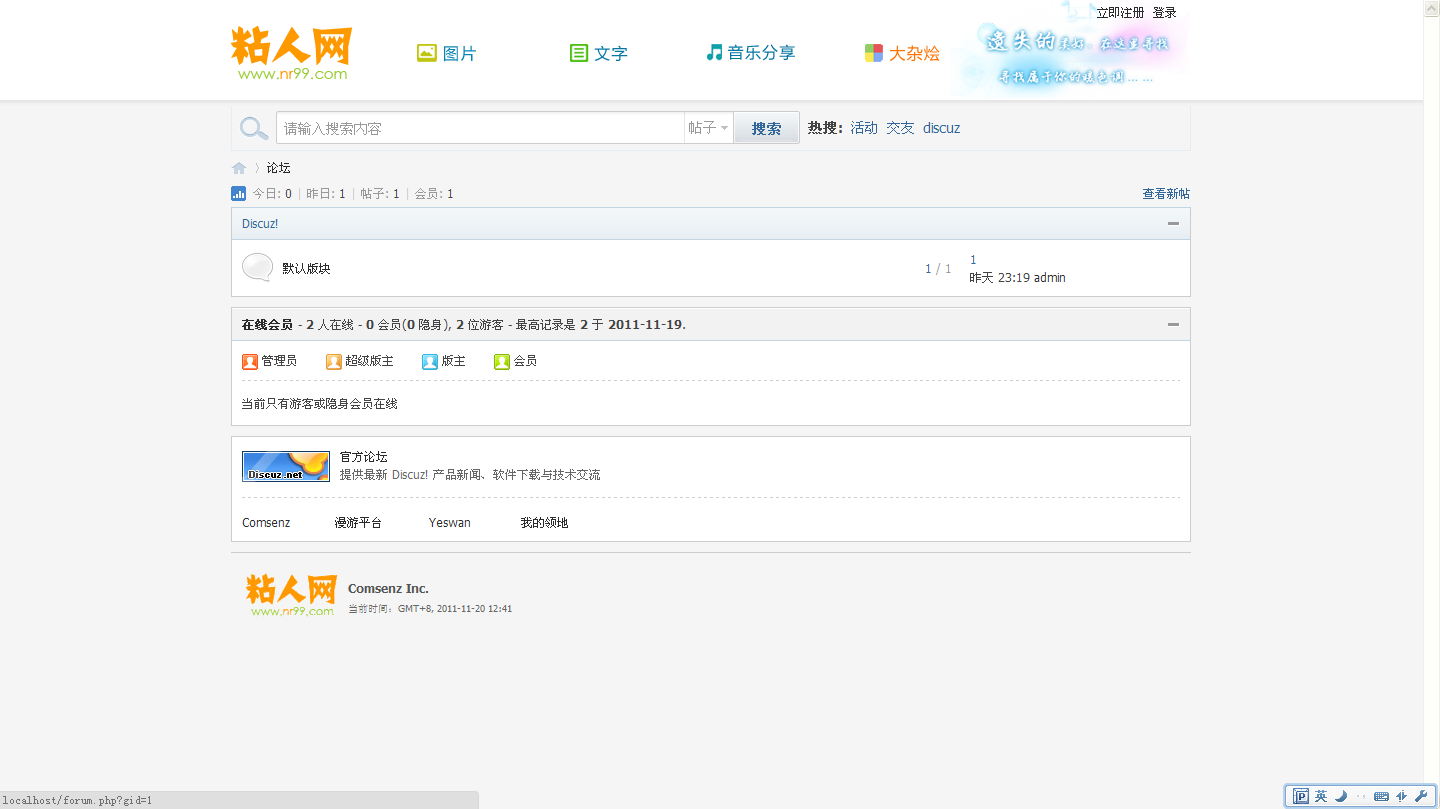The width and height of the screenshot is (1440, 809).
Task: Click Yeswan friend link
Action: point(450,523)
